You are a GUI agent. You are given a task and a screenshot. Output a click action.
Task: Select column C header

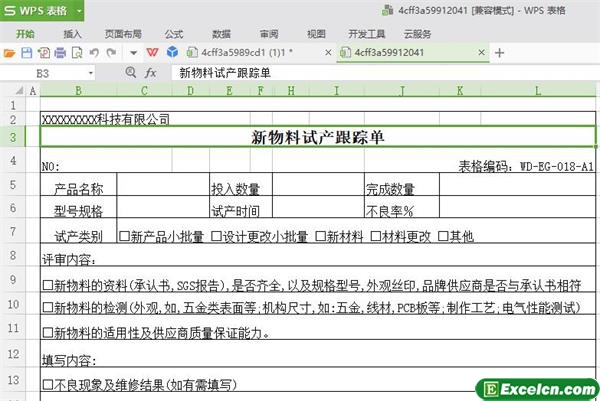coord(144,91)
